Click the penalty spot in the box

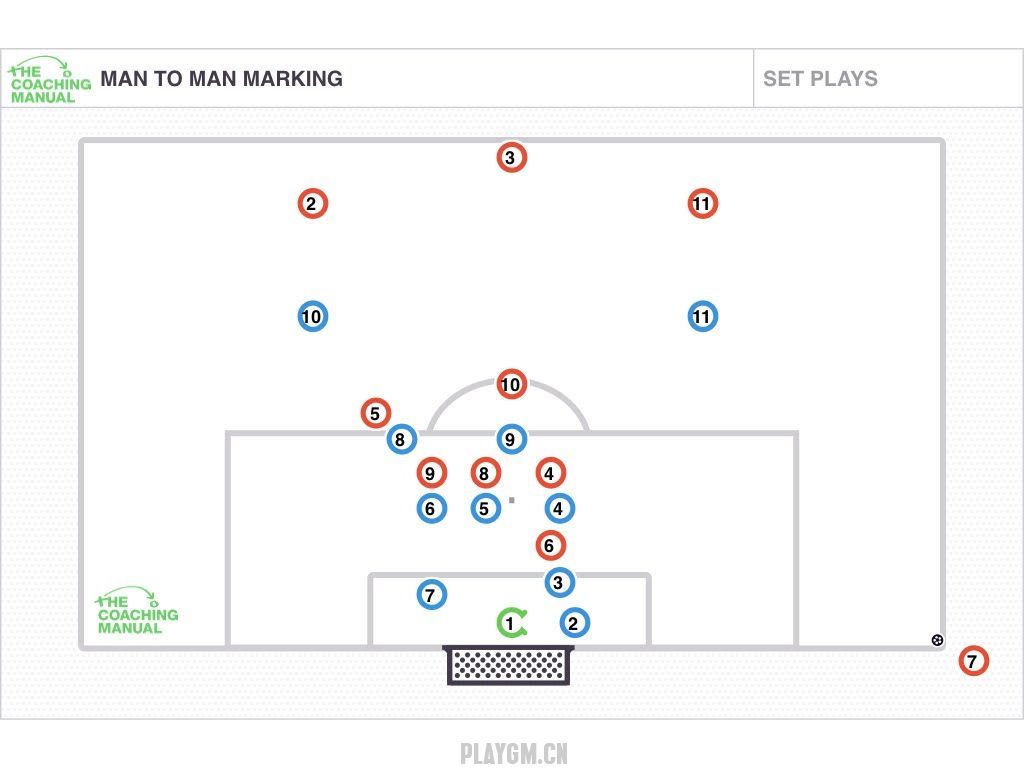(511, 500)
